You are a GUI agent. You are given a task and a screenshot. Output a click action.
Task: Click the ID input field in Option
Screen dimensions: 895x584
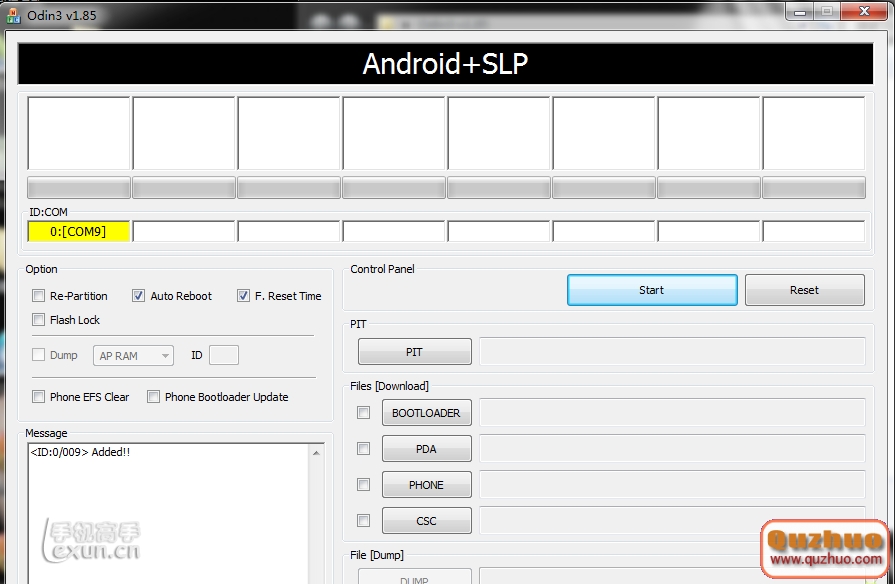[x=224, y=355]
